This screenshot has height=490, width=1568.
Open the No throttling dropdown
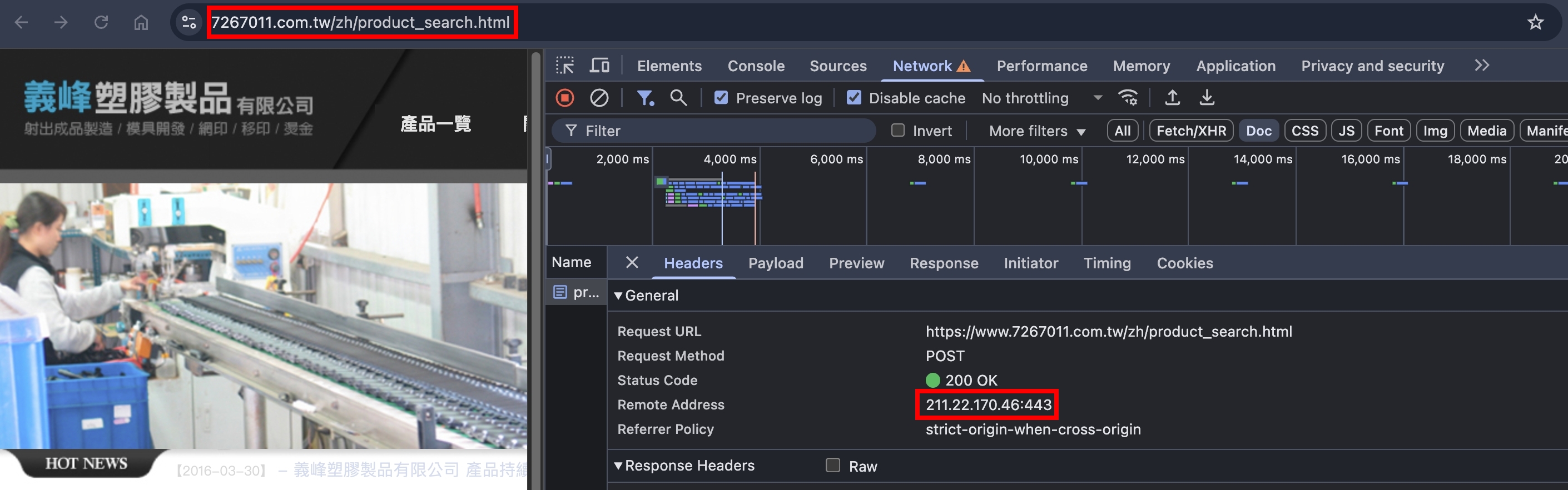point(1042,98)
